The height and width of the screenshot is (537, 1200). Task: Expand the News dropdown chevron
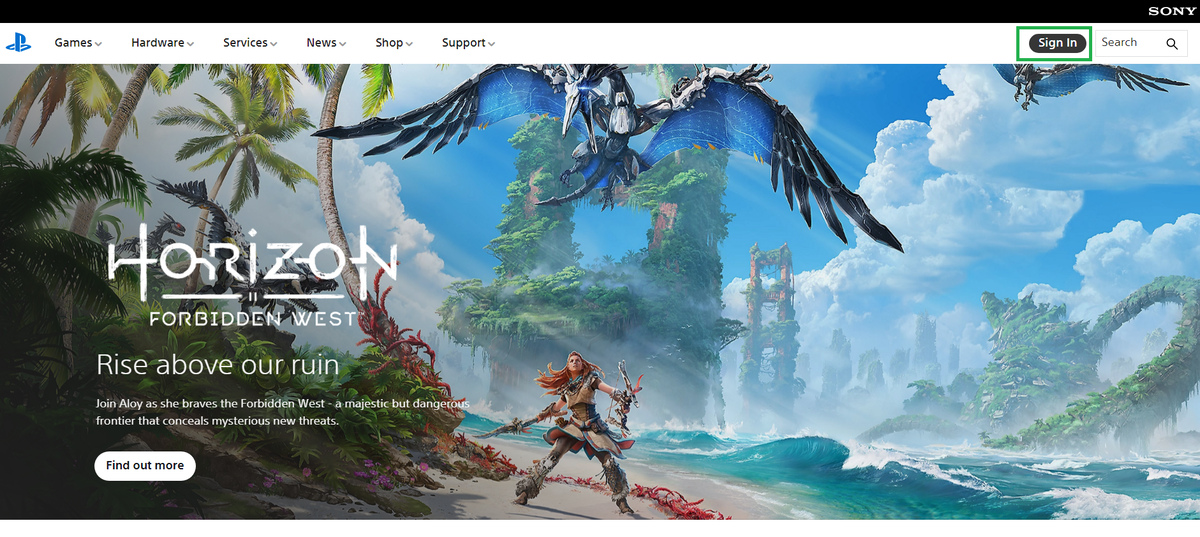click(x=342, y=44)
